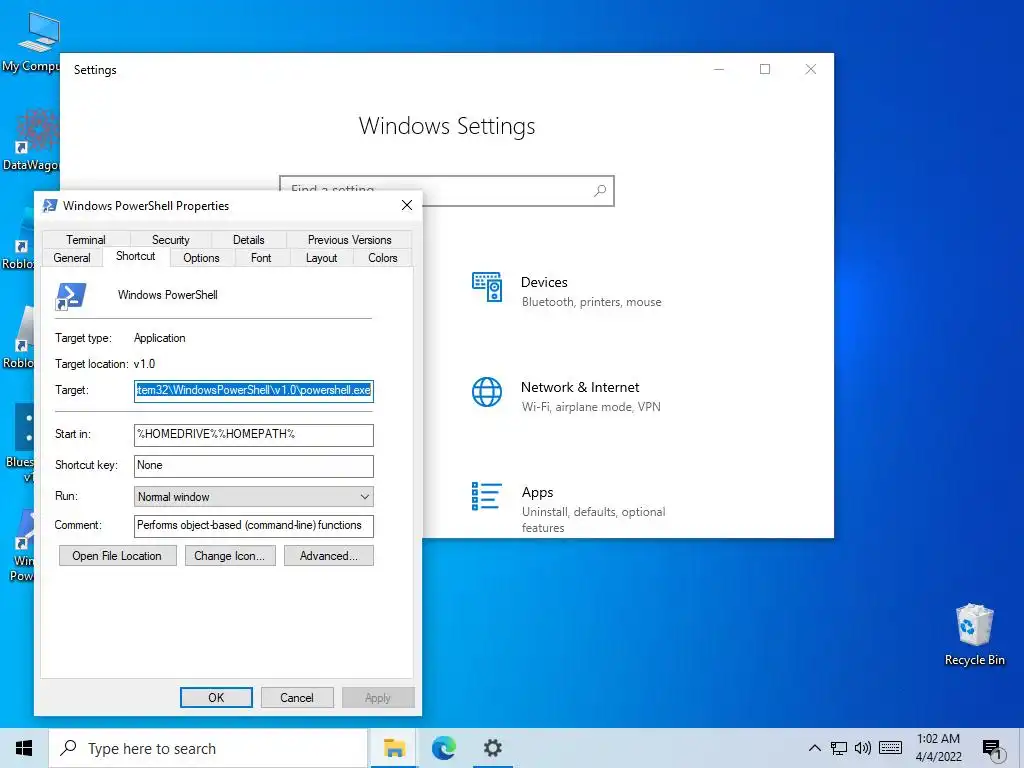
Task: Close the PowerShell Properties dialog
Action: (x=407, y=205)
